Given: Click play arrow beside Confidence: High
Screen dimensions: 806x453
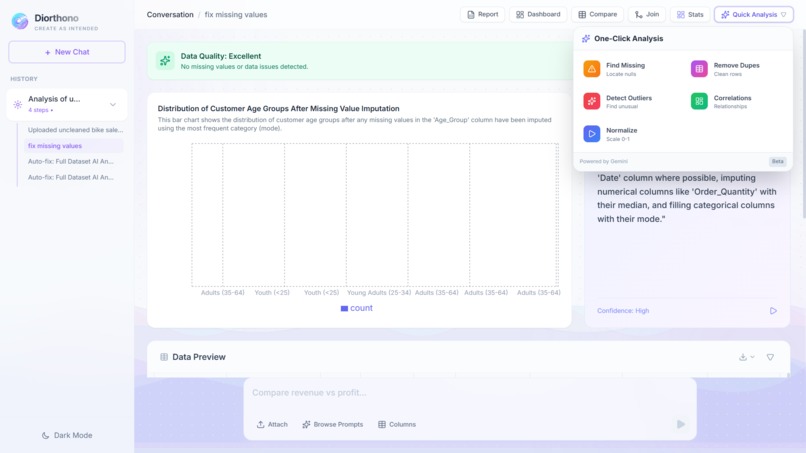Looking at the screenshot, I should pyautogui.click(x=773, y=311).
